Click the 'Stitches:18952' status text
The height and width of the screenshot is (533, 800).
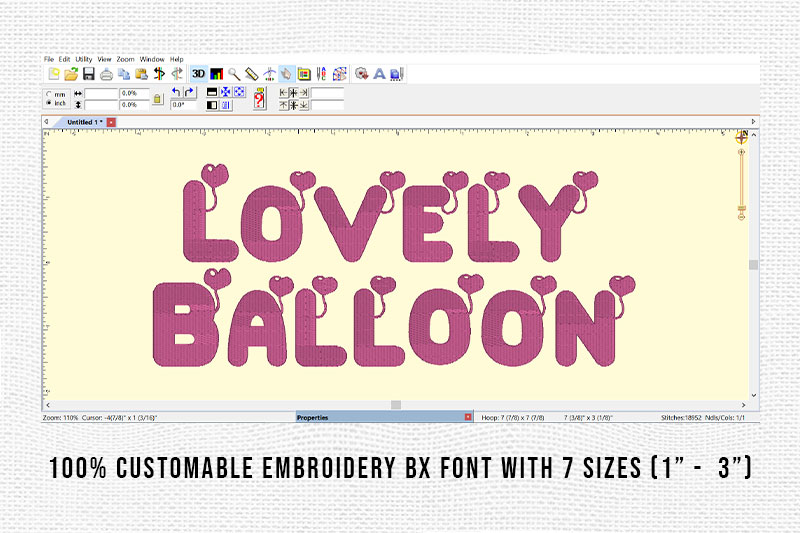pyautogui.click(x=681, y=418)
